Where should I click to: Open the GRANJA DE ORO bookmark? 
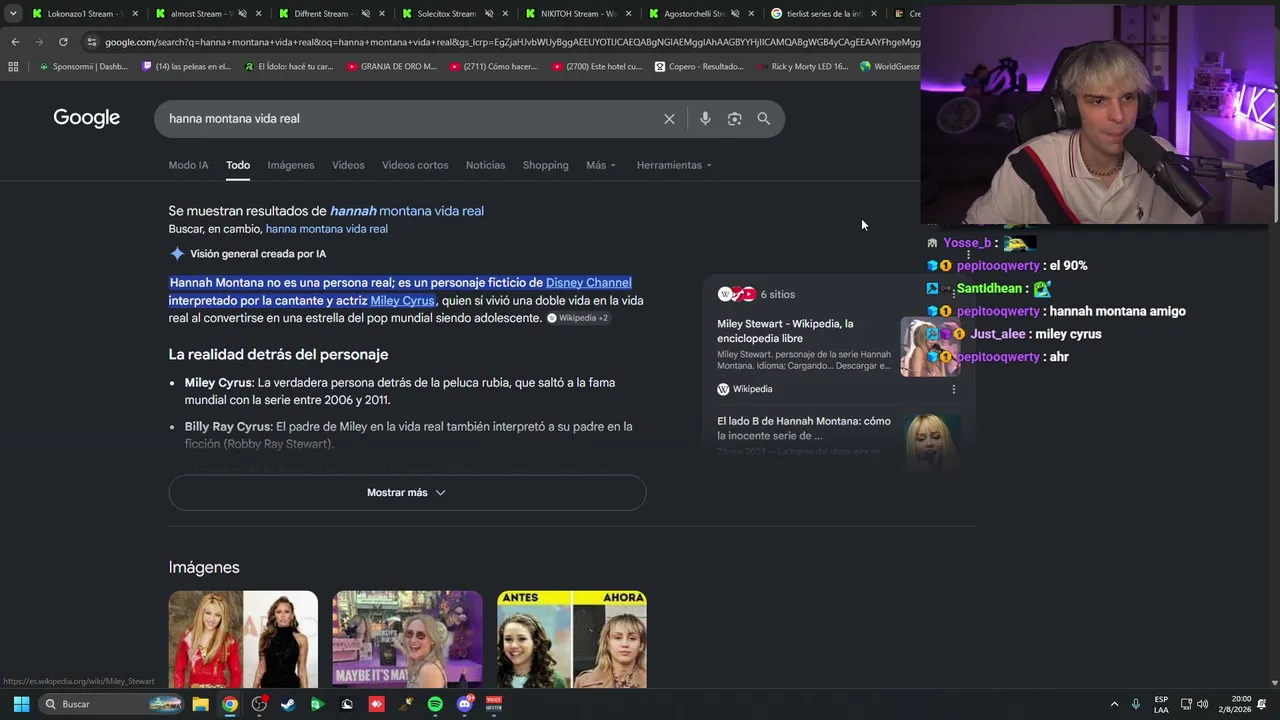click(392, 67)
